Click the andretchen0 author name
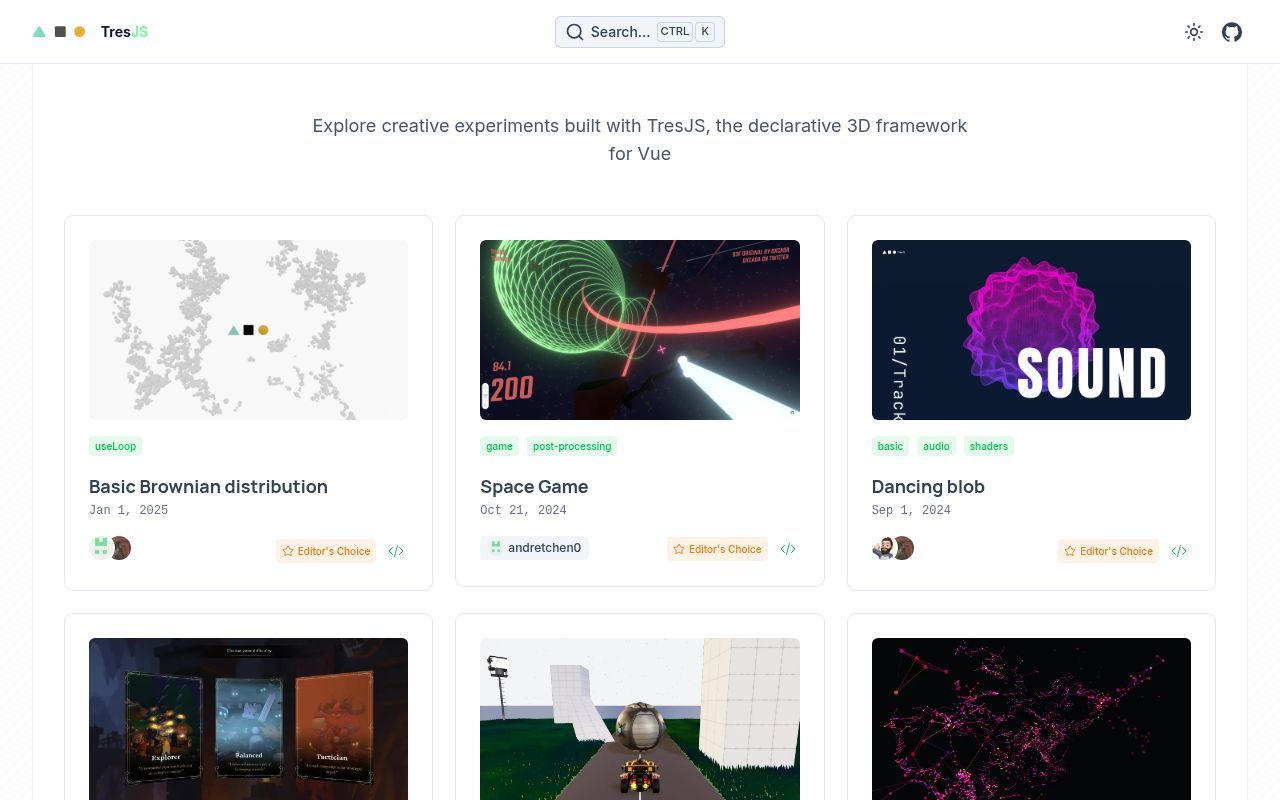1280x800 pixels. [544, 548]
